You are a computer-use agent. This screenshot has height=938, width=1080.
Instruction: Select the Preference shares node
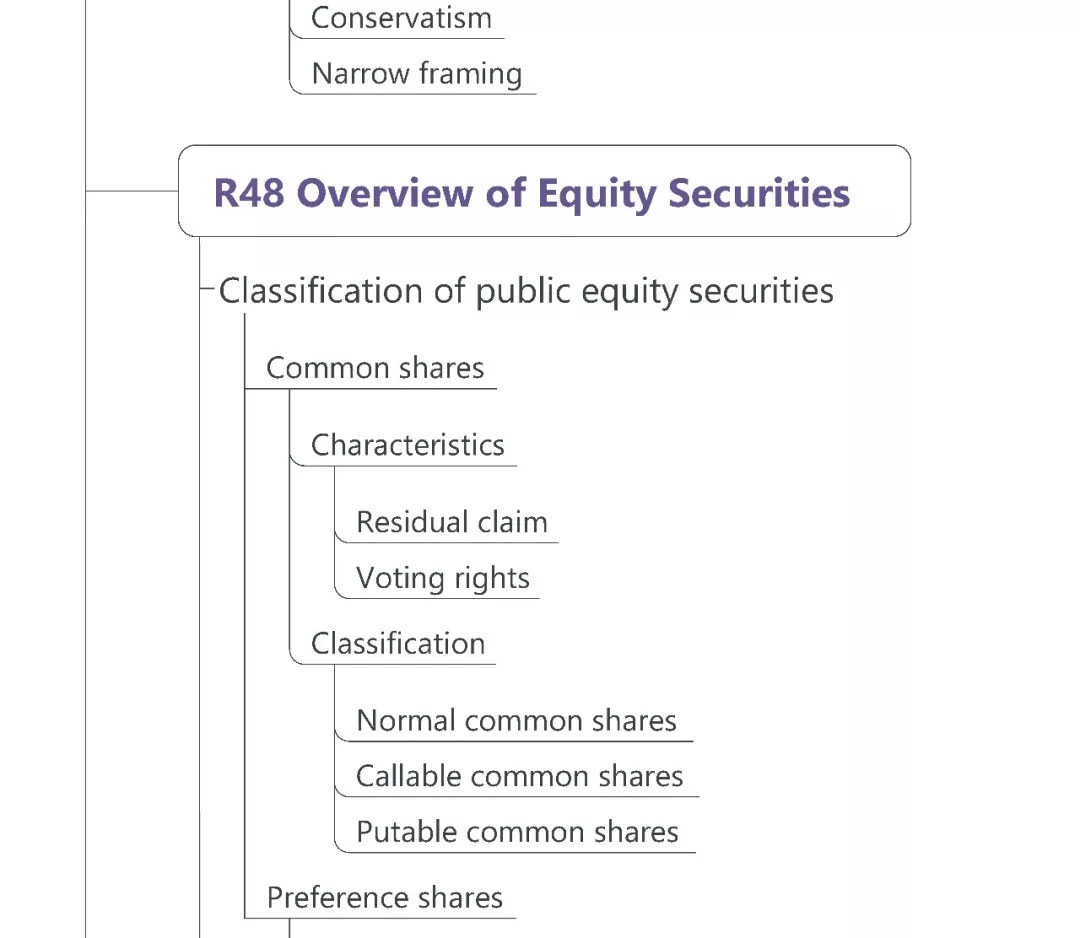coord(384,897)
